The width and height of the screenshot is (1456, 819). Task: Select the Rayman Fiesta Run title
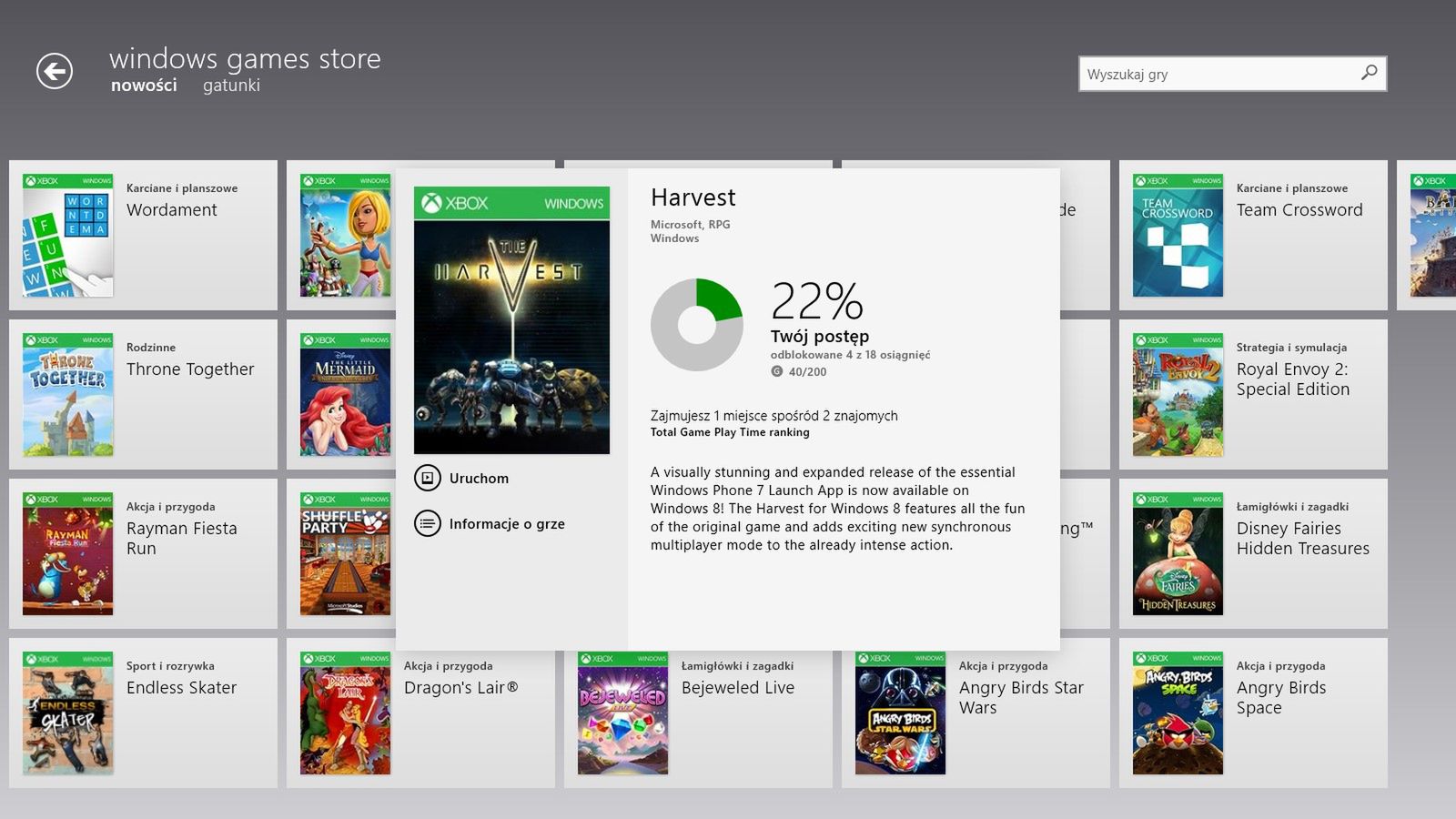(x=182, y=539)
